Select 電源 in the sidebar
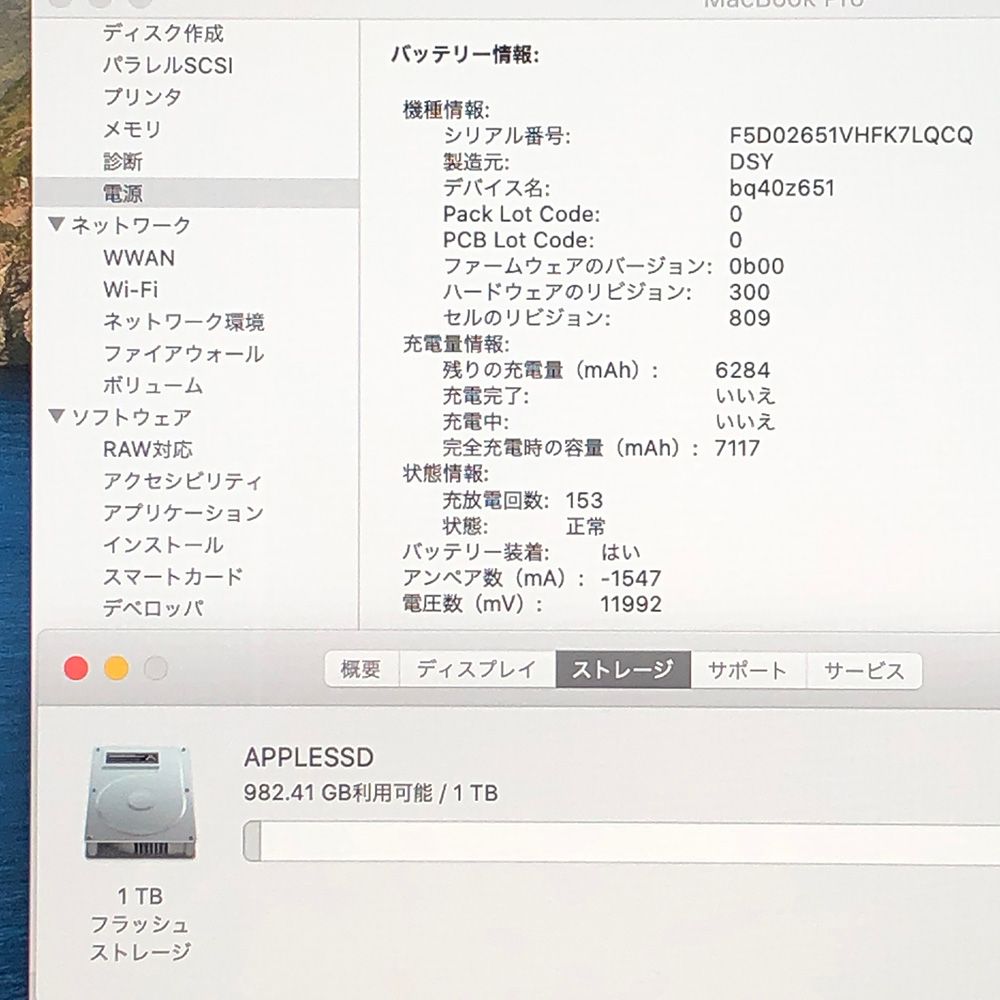 point(196,193)
